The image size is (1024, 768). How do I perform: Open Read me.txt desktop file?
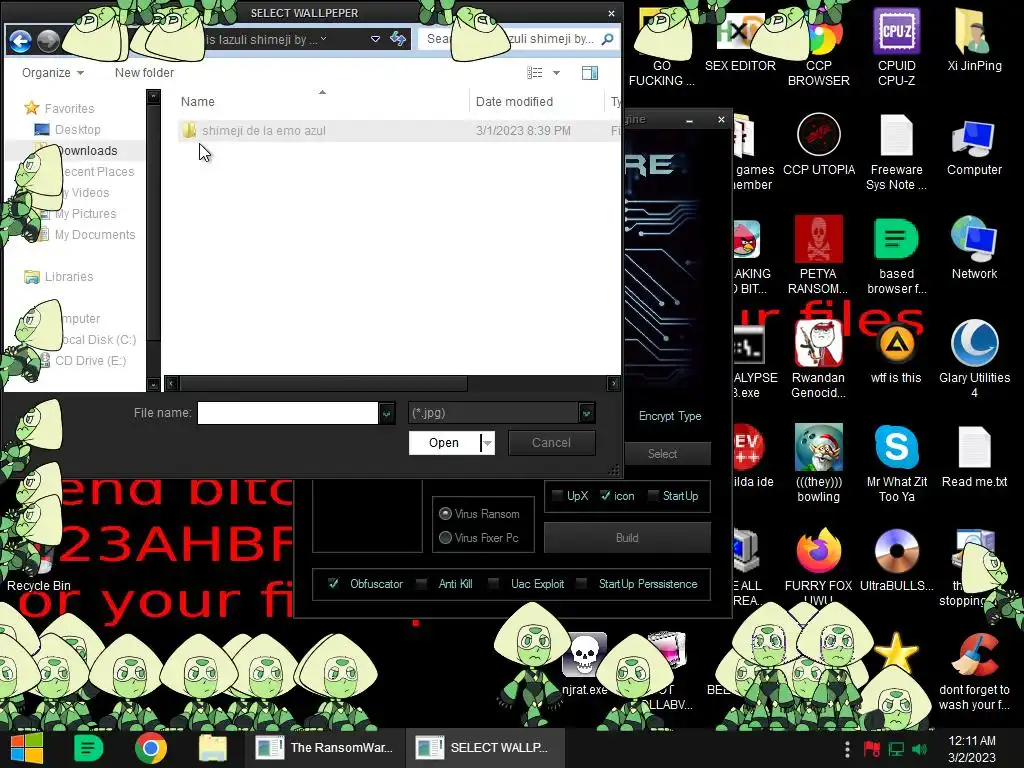(974, 456)
